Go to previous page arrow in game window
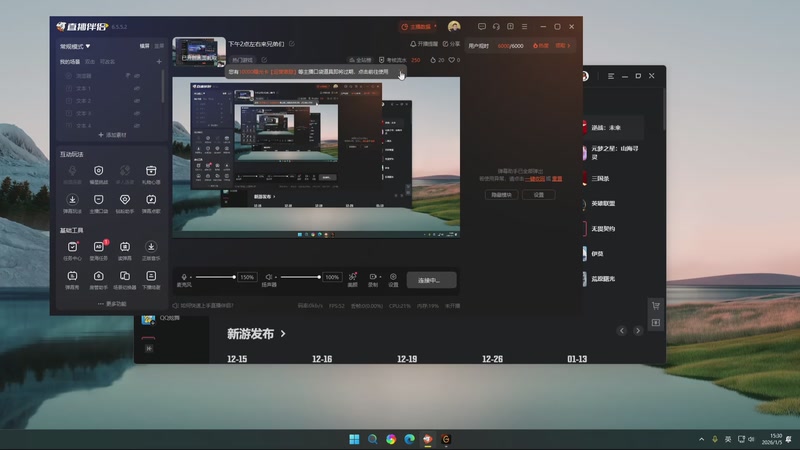 (x=621, y=331)
